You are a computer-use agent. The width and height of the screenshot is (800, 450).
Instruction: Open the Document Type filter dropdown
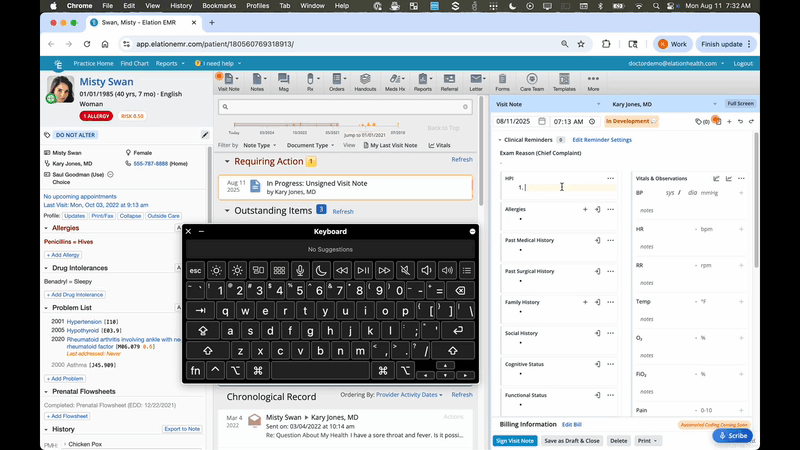[310, 145]
